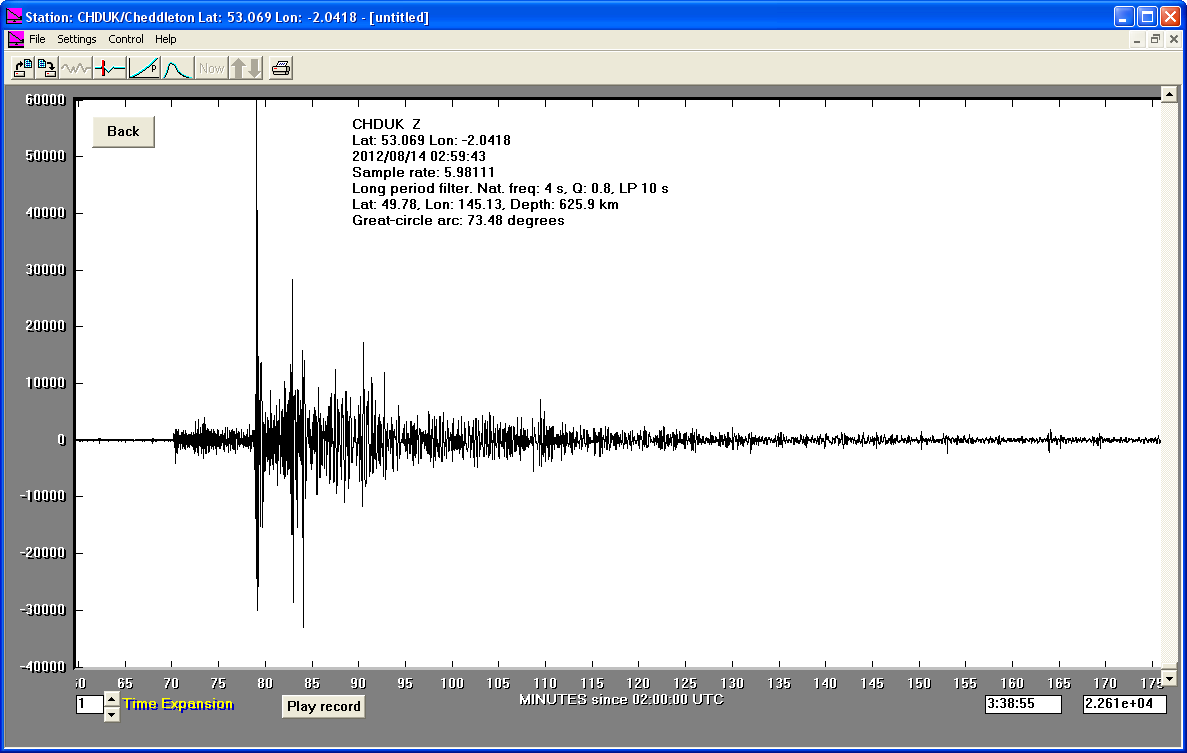Close the inner untitled document

[x=1174, y=39]
